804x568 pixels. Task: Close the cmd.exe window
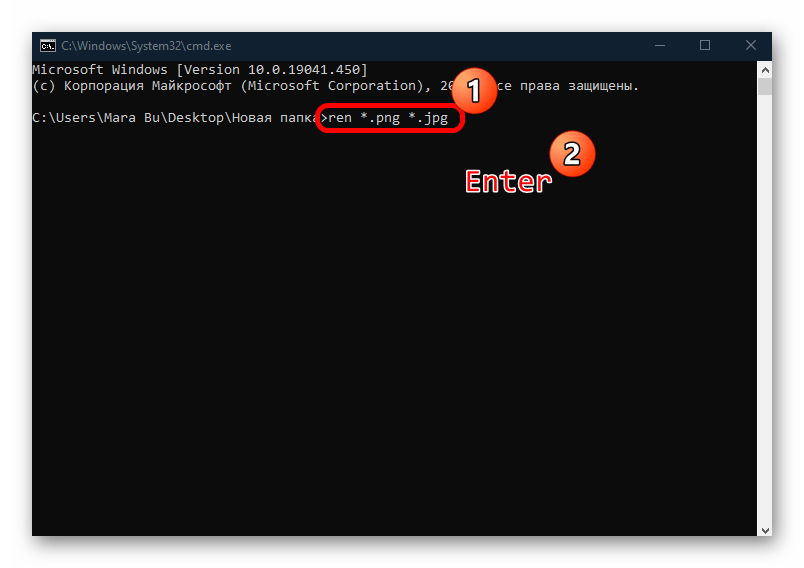[x=751, y=46]
